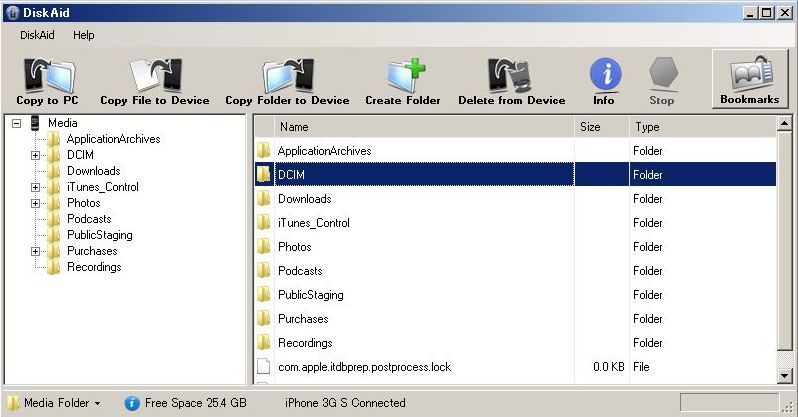Click folder icon beside Downloads in tree
The height and width of the screenshot is (417, 798).
(x=53, y=171)
